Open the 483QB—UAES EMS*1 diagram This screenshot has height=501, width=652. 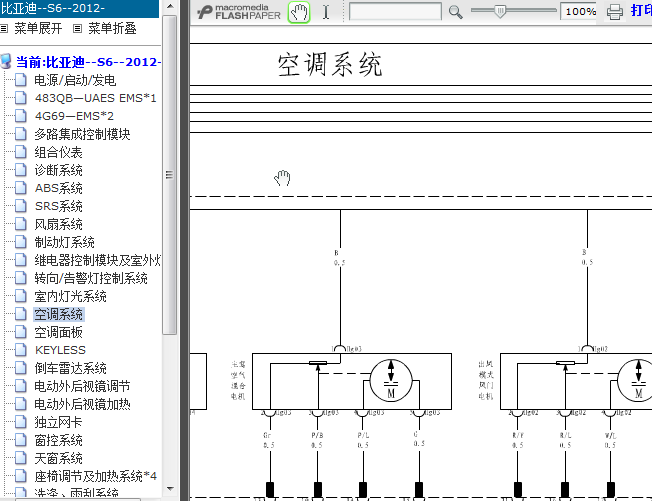96,98
